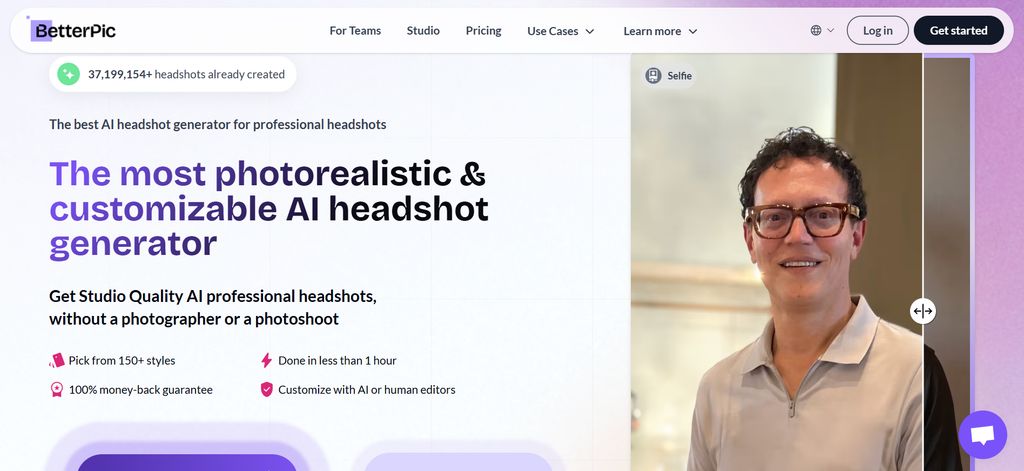Click the BetterPic logo
Image resolution: width=1024 pixels, height=471 pixels.
73,30
